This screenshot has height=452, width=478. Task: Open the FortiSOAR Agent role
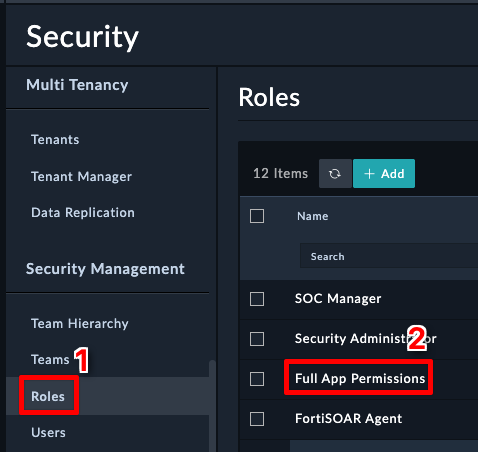click(x=348, y=419)
